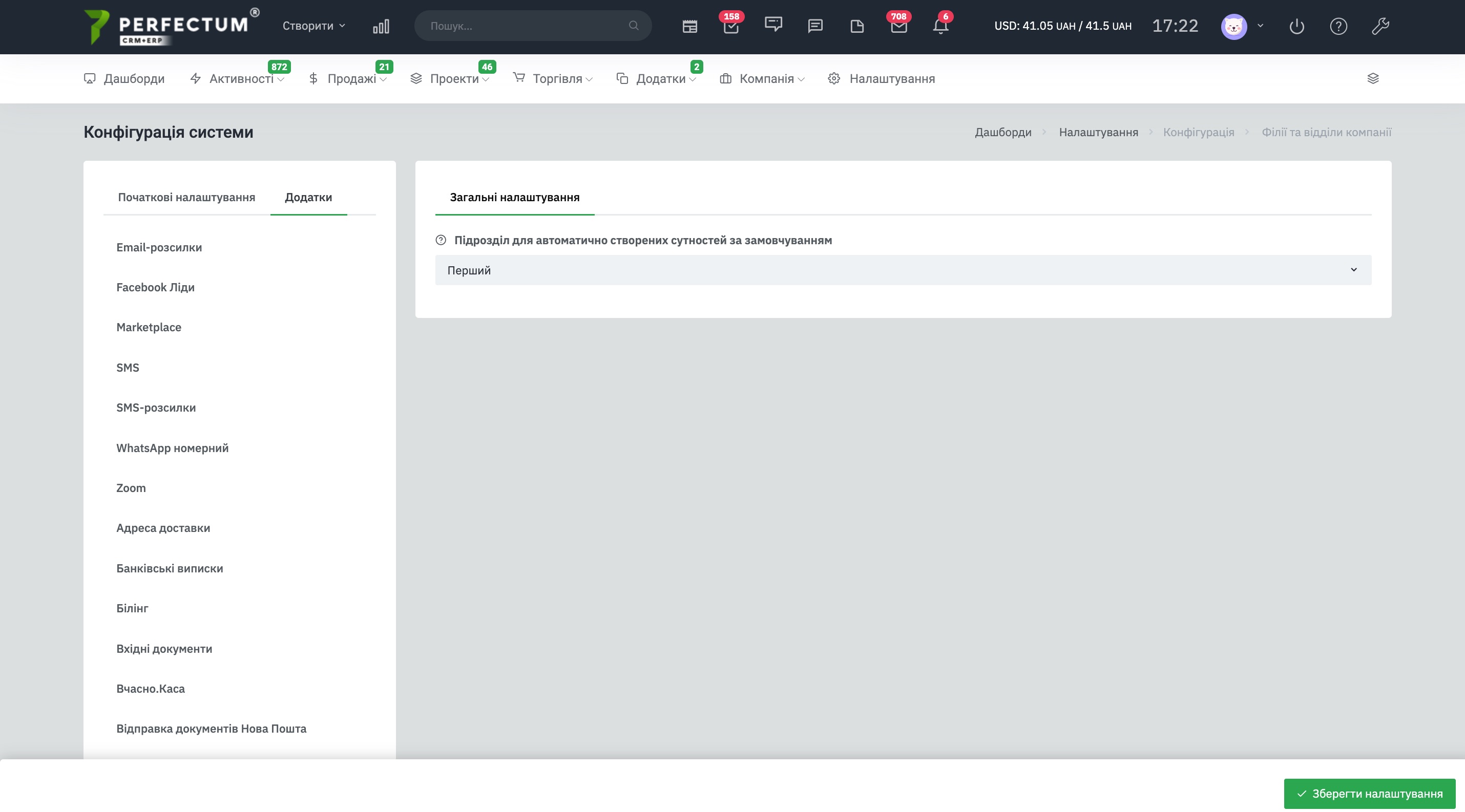The width and height of the screenshot is (1465, 812).
Task: Open the help question mark icon
Action: point(1339,26)
